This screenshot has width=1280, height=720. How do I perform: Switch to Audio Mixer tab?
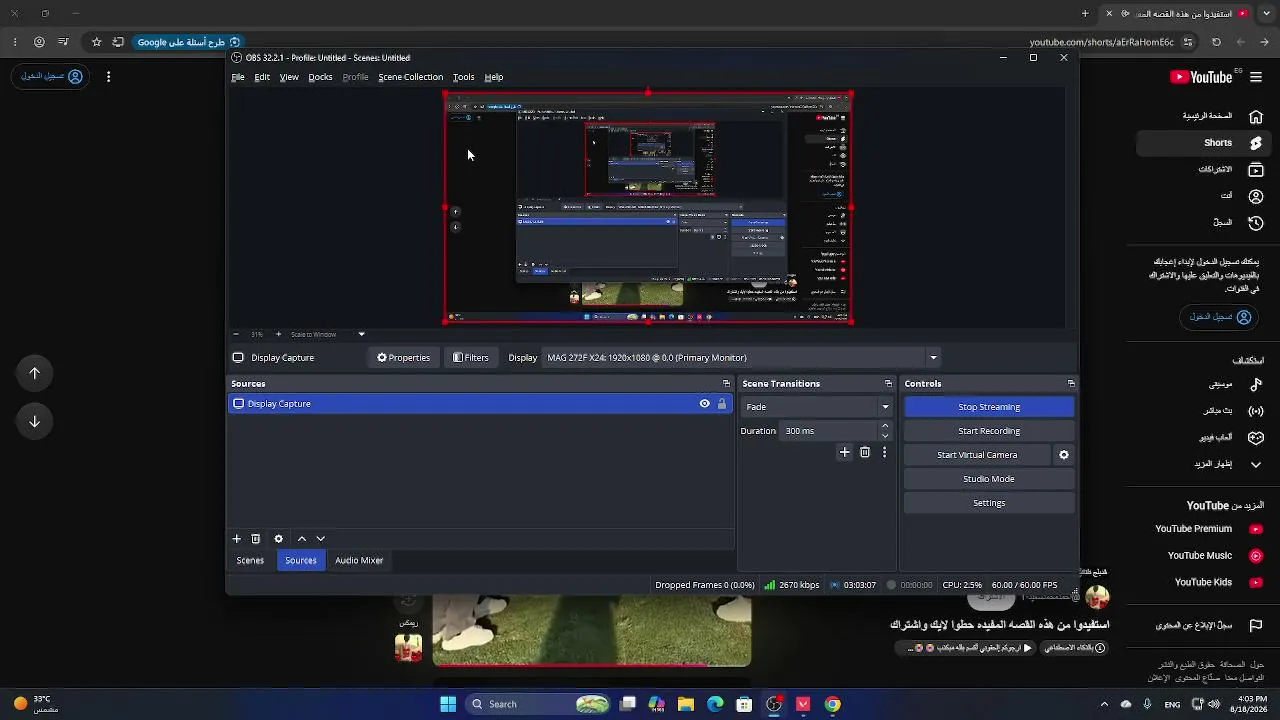359,561
